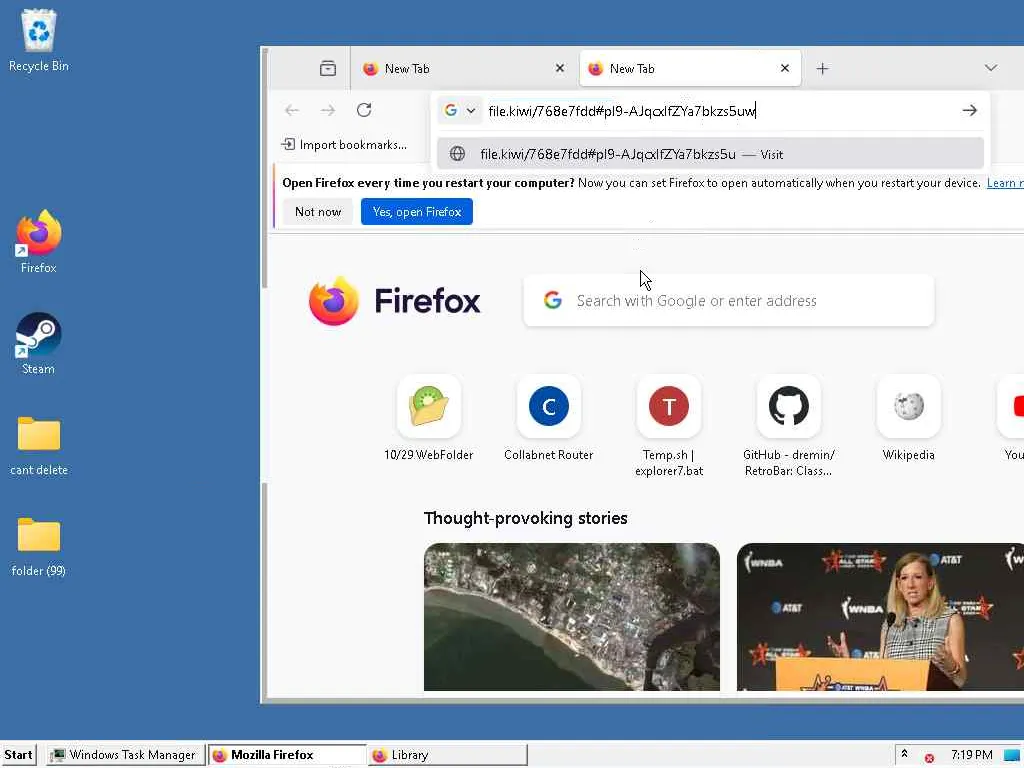Click the Google icon in page search box
1024x768 pixels.
[x=552, y=300]
